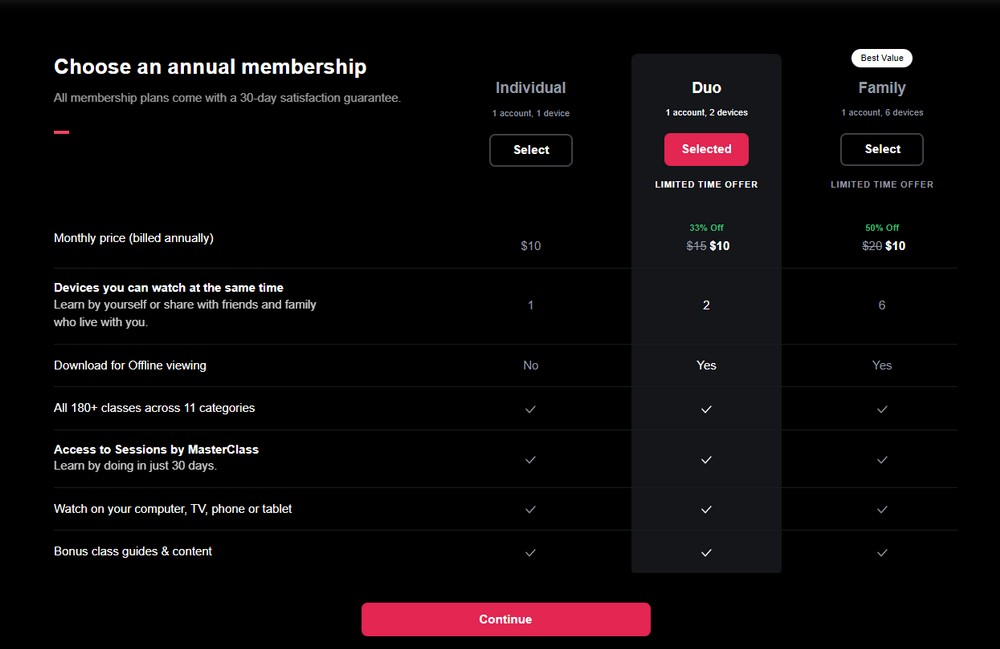This screenshot has width=1000, height=649.
Task: Click the Individual checkmark for Sessions by MasterClass
Action: pyautogui.click(x=530, y=460)
